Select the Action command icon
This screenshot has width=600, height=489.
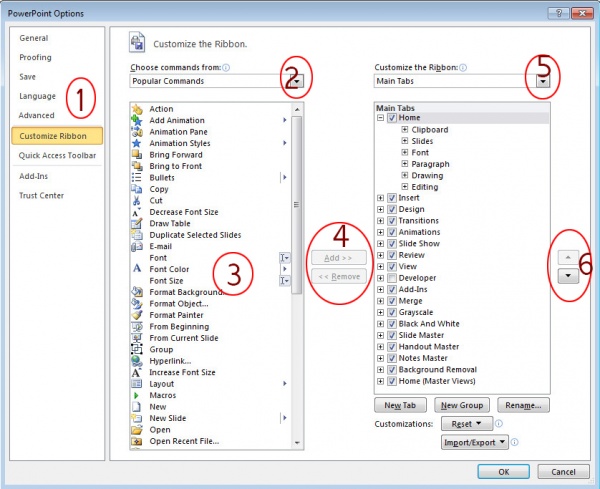pos(137,109)
